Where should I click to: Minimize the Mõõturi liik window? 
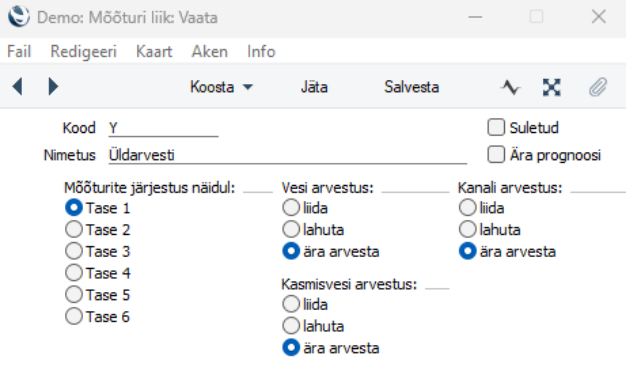click(475, 17)
